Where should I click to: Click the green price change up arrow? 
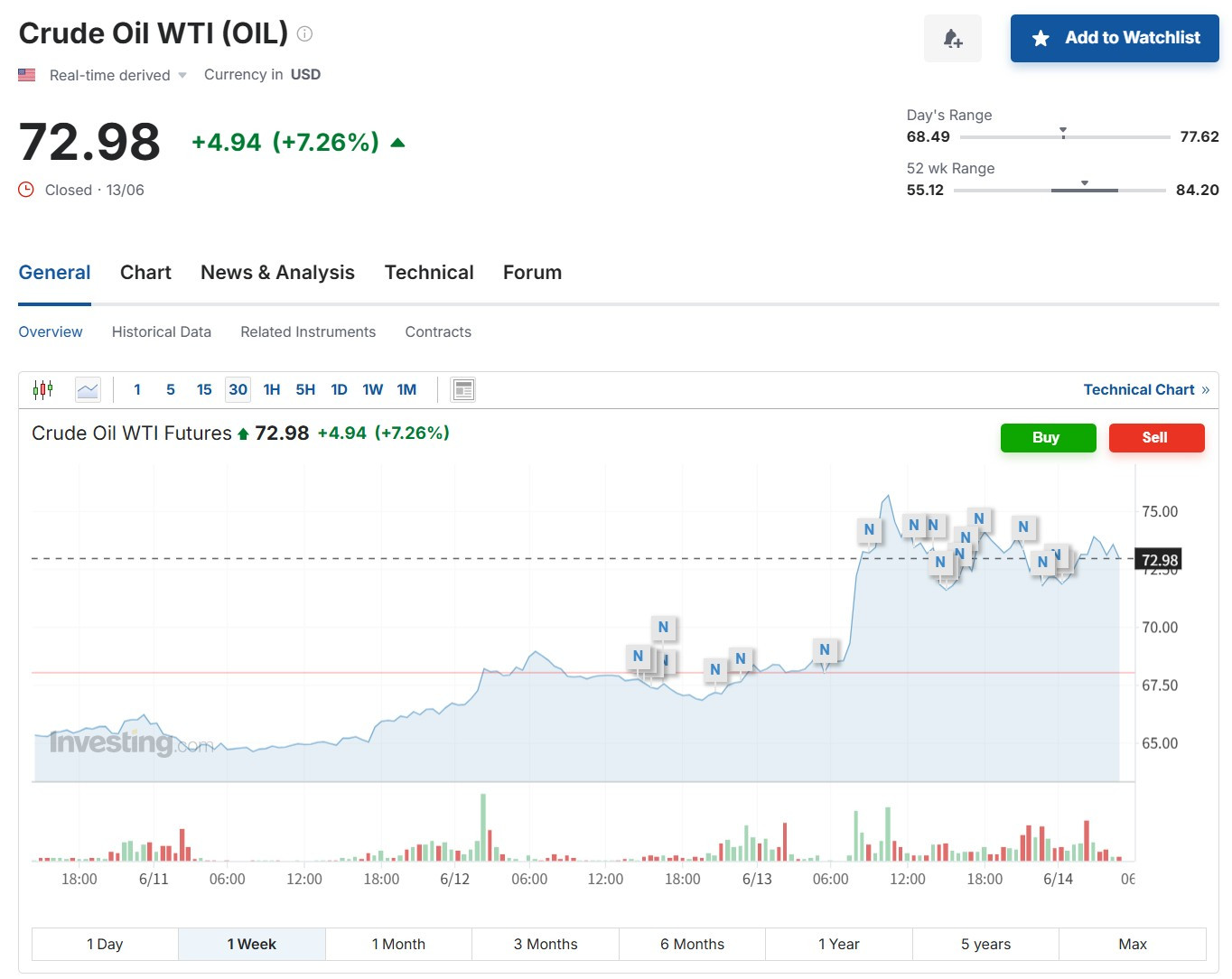click(x=397, y=143)
